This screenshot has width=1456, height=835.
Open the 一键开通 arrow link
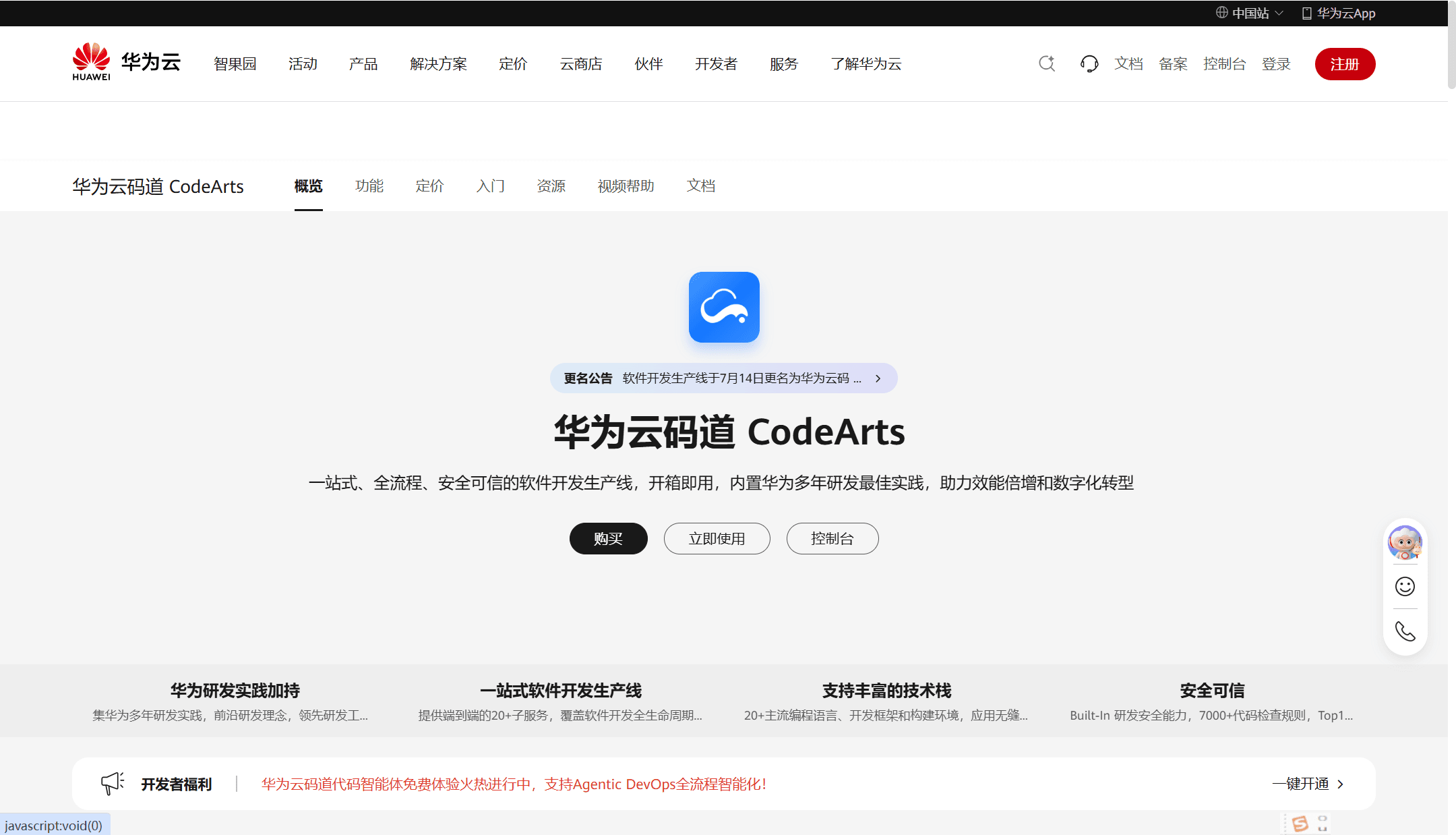tap(1308, 784)
